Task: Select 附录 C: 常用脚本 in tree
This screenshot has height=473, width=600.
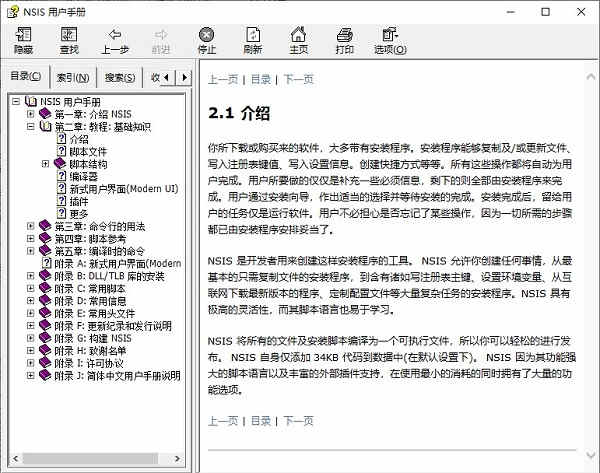Action: click(90, 289)
